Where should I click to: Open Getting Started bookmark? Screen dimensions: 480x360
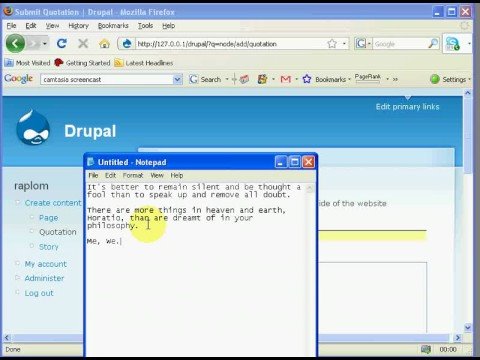click(x=82, y=63)
